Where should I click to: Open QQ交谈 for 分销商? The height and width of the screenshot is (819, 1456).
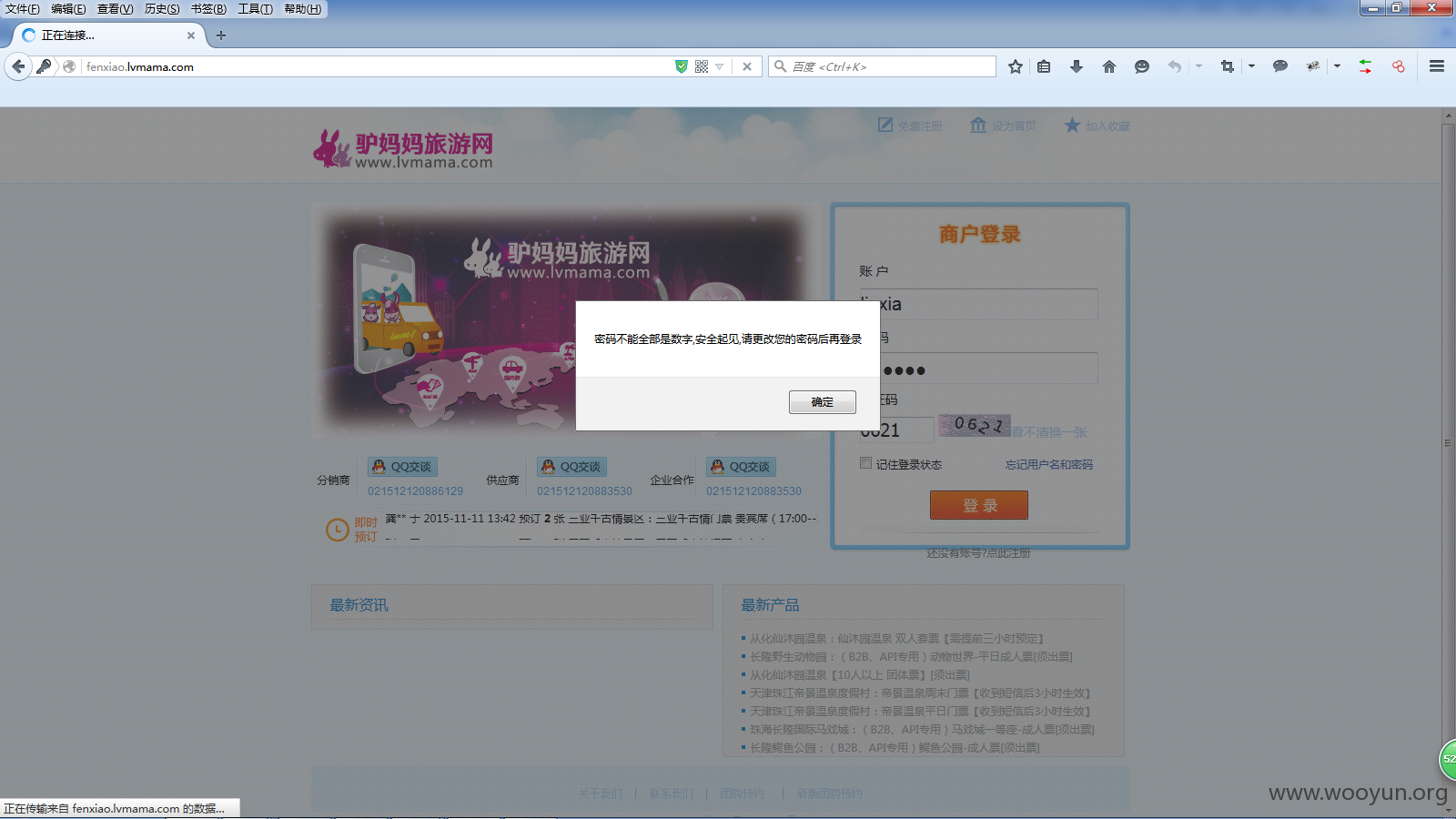tap(402, 467)
